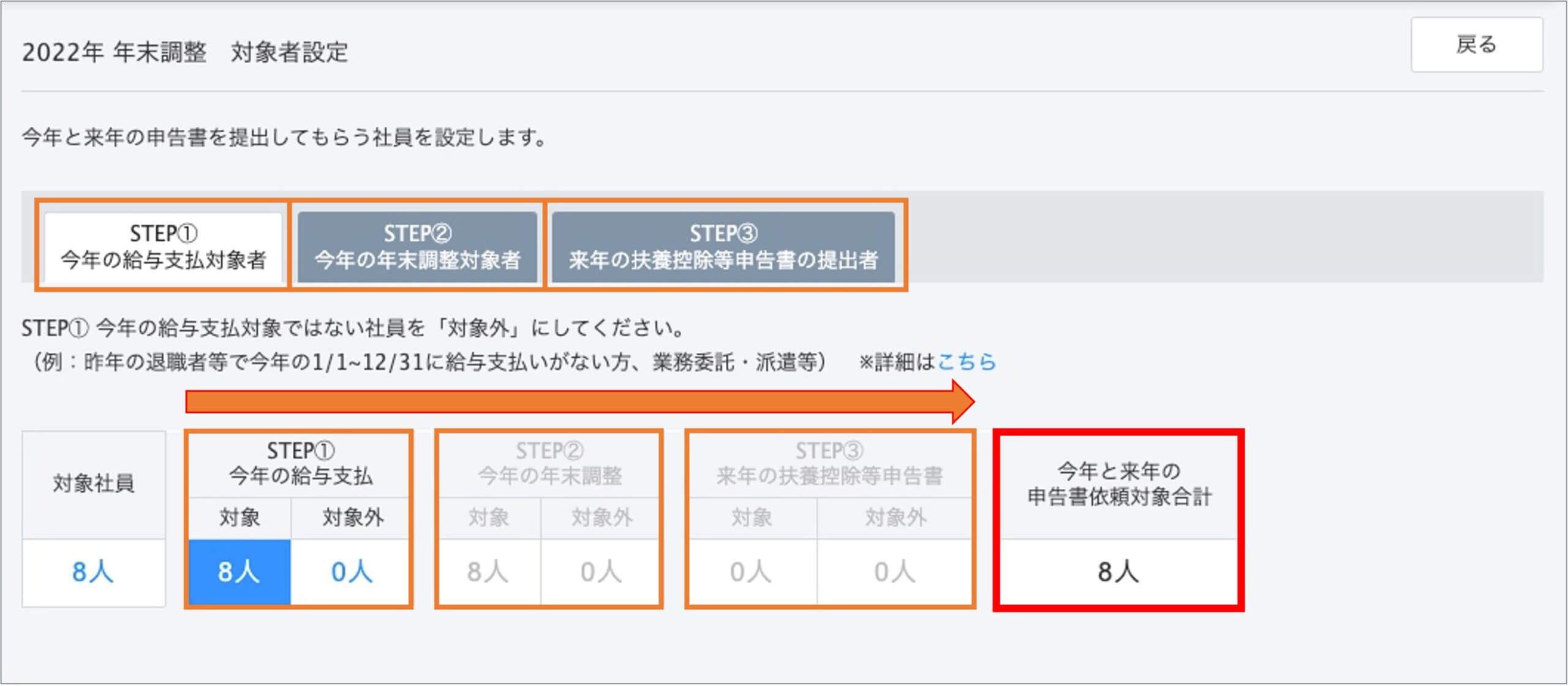1568x686 pixels.
Task: Click 0人 under STEP② 今年の年末調整 対象外
Action: pyautogui.click(x=601, y=572)
